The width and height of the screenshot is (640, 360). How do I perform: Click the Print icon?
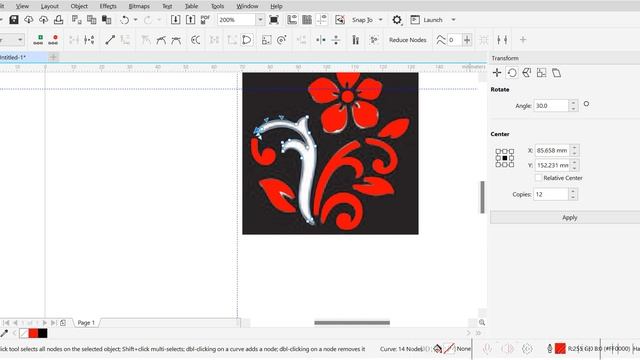[58, 20]
